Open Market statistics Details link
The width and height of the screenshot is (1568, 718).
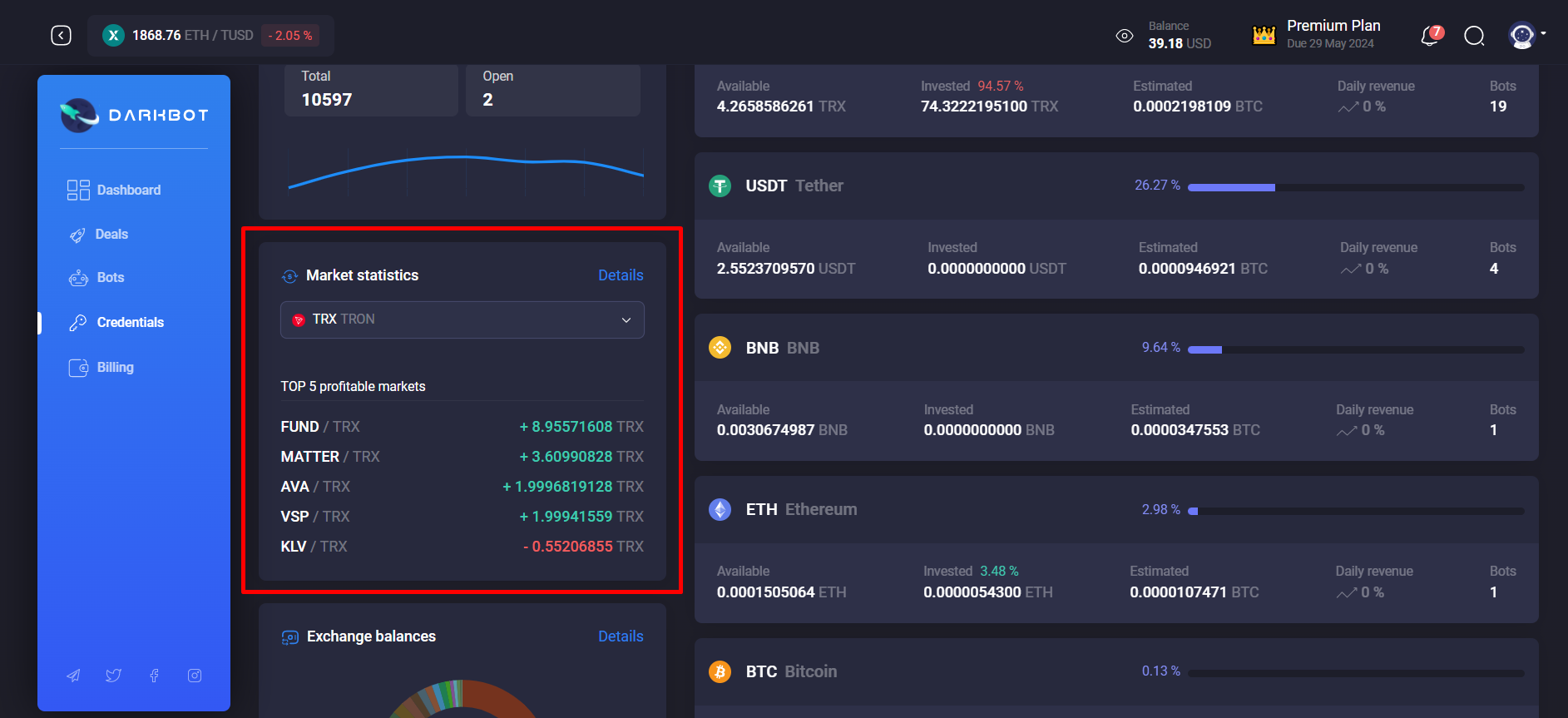tap(621, 275)
